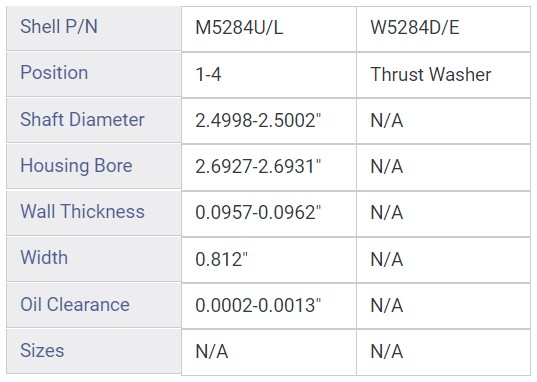Select the 2.4998-2.5002" shaft diameter value

[269, 121]
